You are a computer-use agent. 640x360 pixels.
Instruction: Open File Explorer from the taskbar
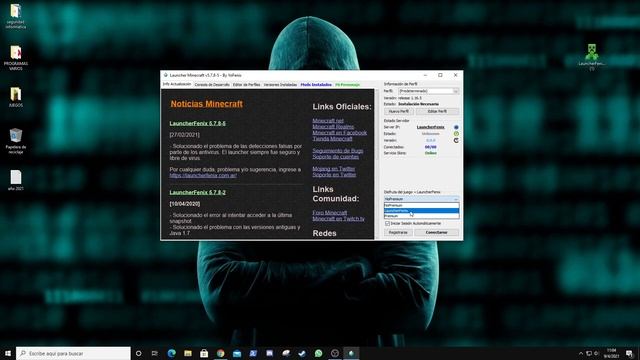(188, 353)
